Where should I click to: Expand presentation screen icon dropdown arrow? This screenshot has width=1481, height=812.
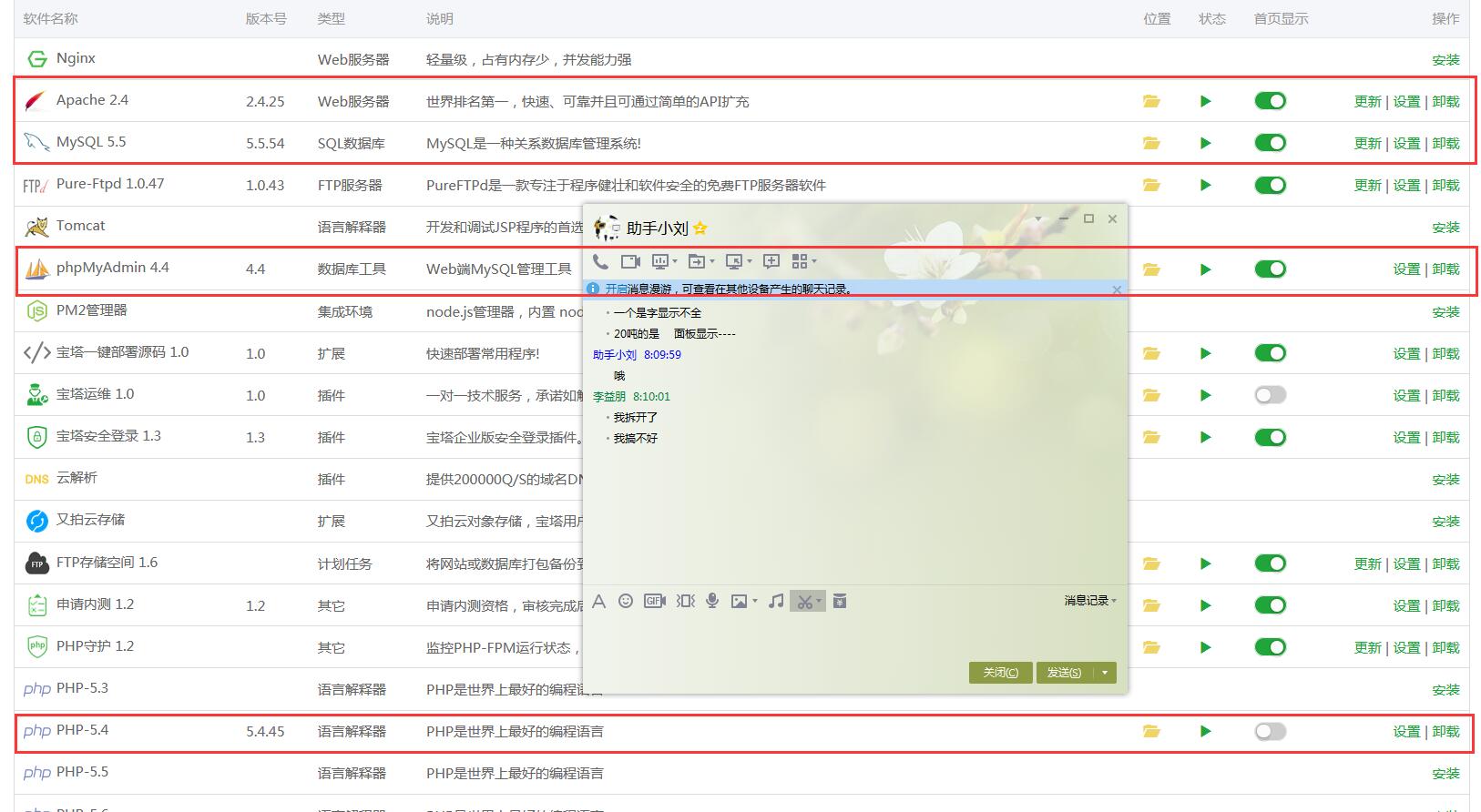point(675,261)
